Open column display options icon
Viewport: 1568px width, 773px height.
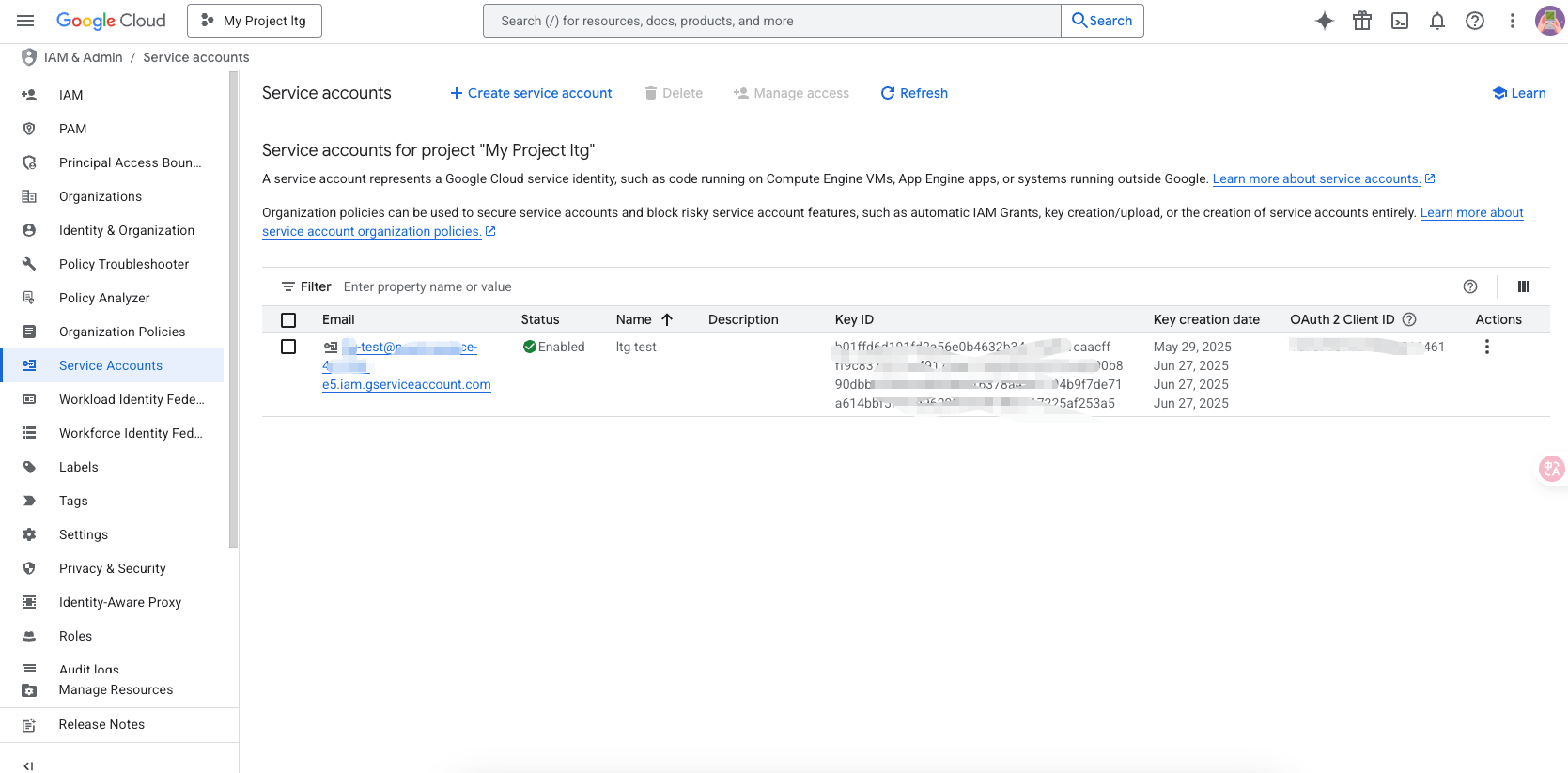tap(1523, 286)
